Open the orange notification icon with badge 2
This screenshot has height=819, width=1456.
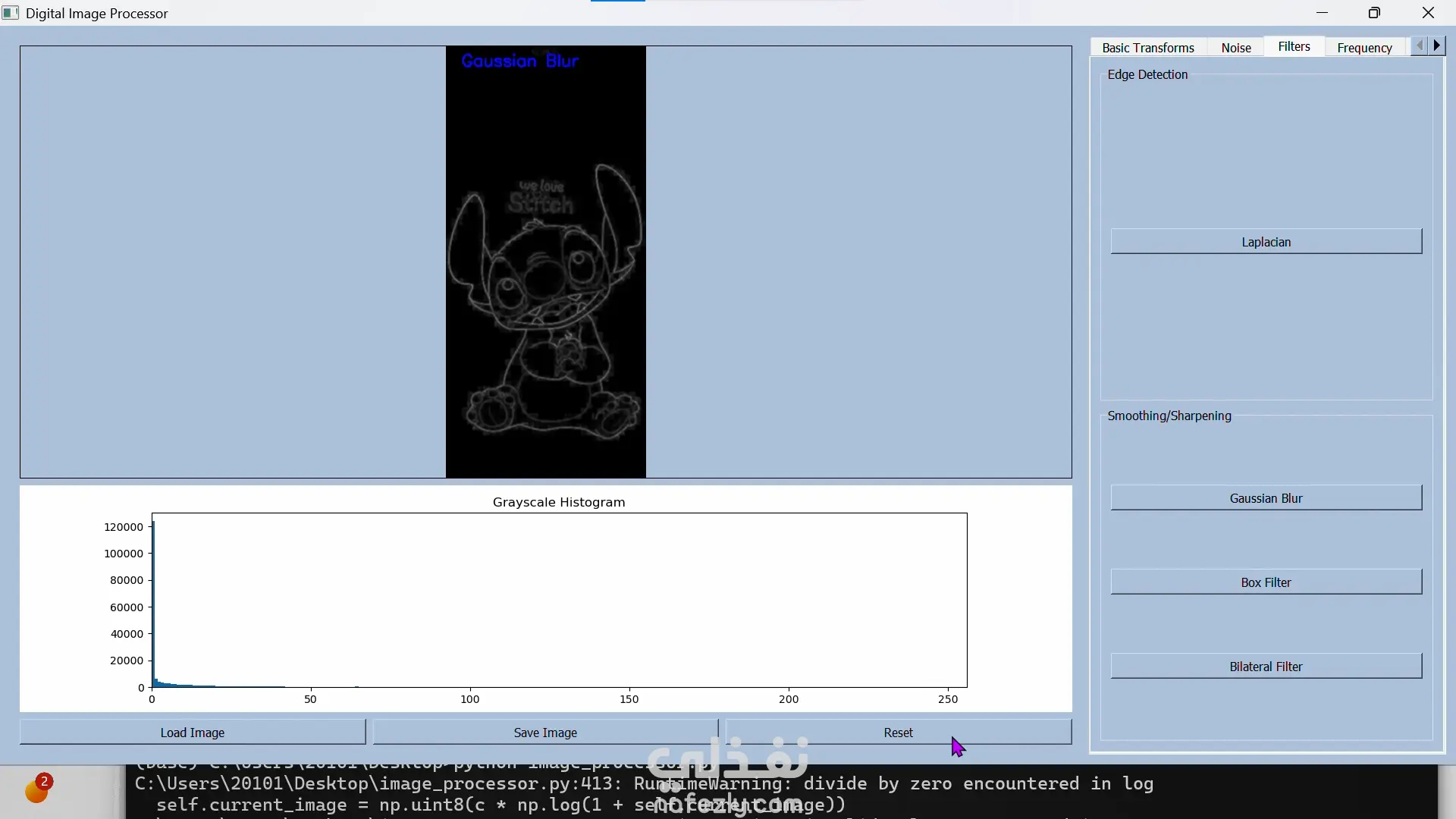[37, 789]
